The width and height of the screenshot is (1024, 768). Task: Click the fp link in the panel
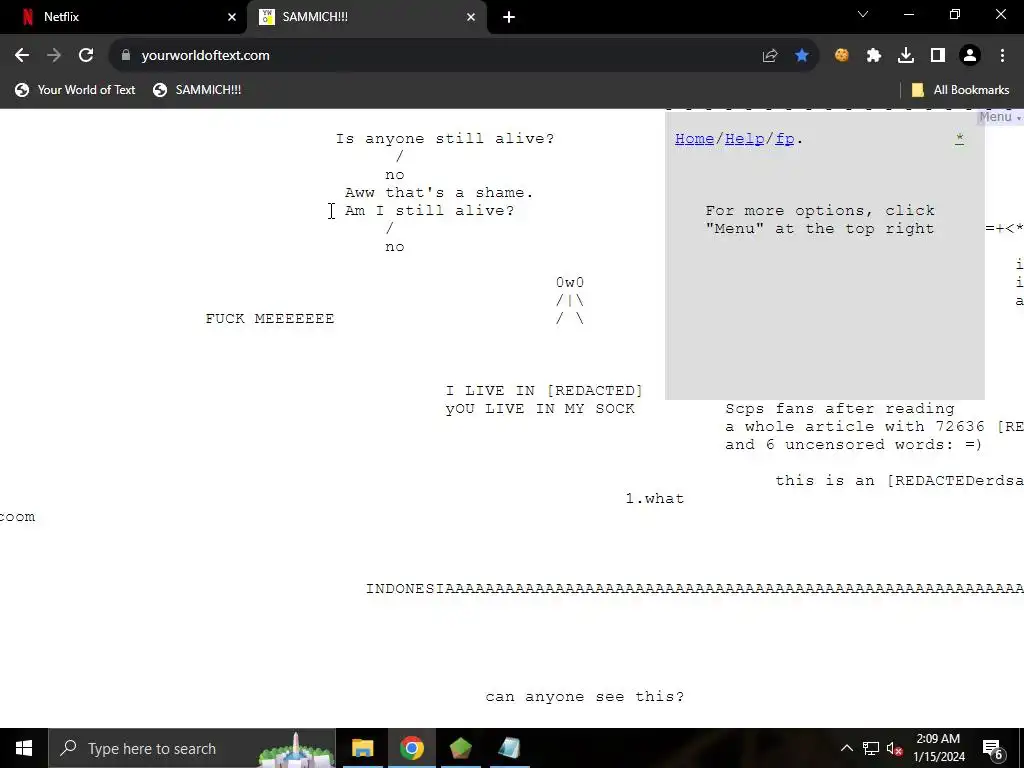click(x=785, y=139)
